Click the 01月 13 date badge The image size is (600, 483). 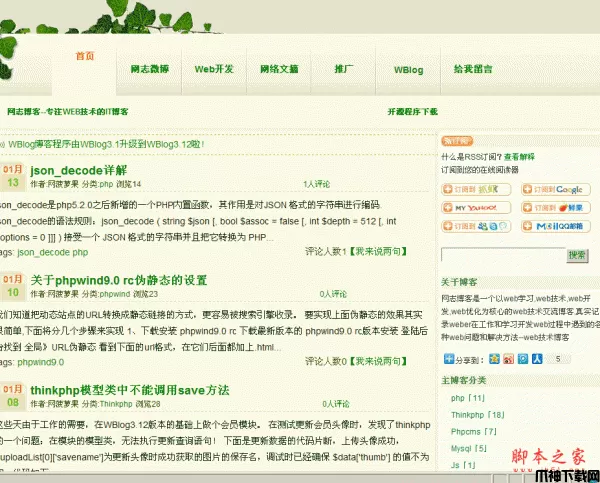tap(13, 176)
